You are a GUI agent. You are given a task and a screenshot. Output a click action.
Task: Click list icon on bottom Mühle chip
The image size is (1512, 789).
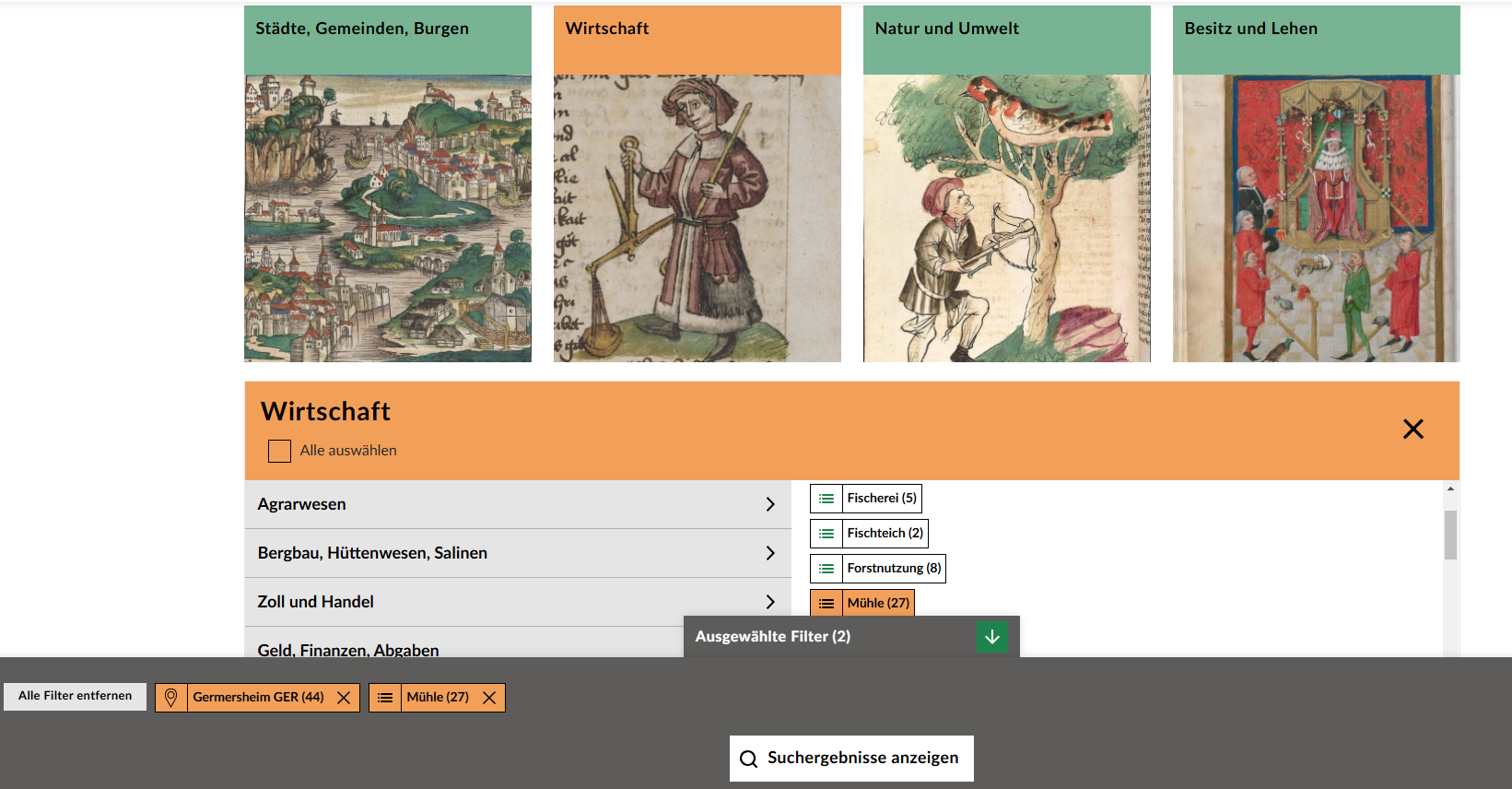coord(385,698)
